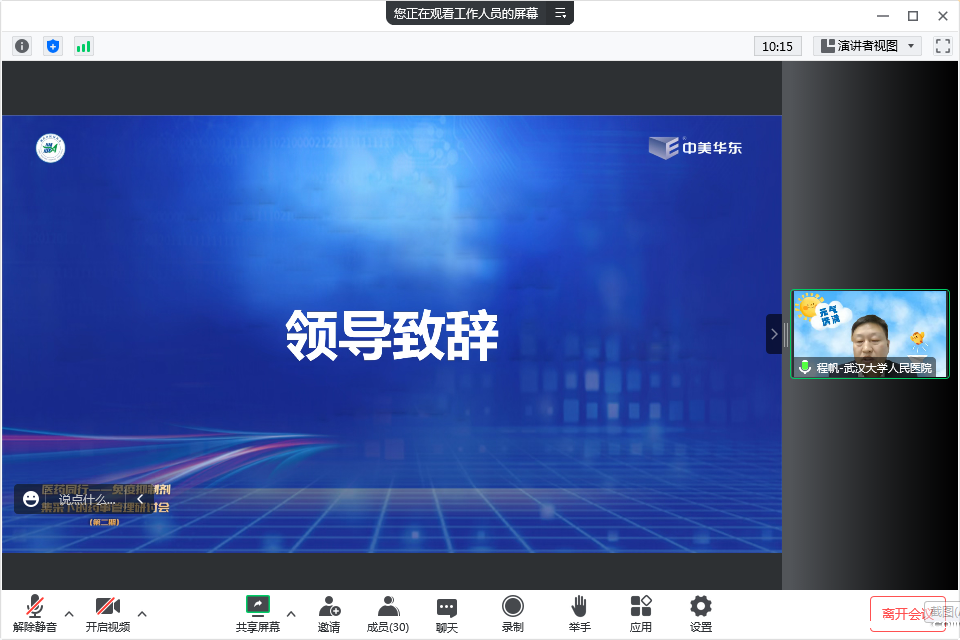Unmute the microphone (解除静音)
960x640 pixels.
pyautogui.click(x=35, y=613)
